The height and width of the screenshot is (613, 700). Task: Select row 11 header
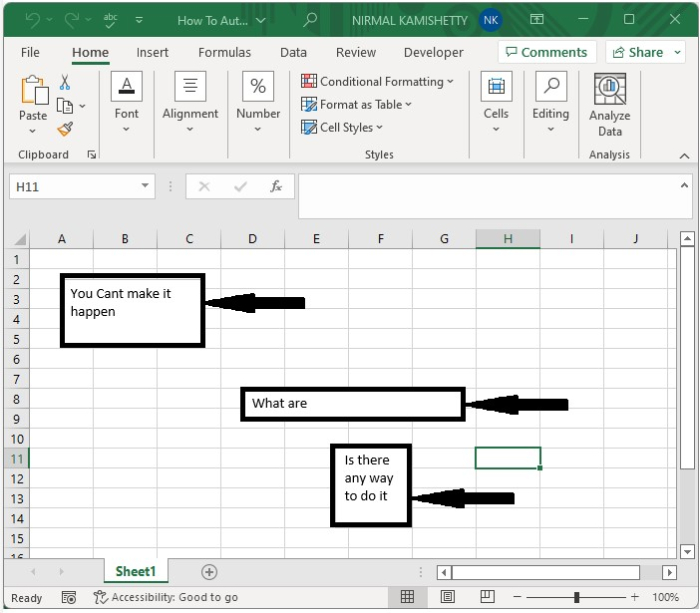tap(17, 459)
